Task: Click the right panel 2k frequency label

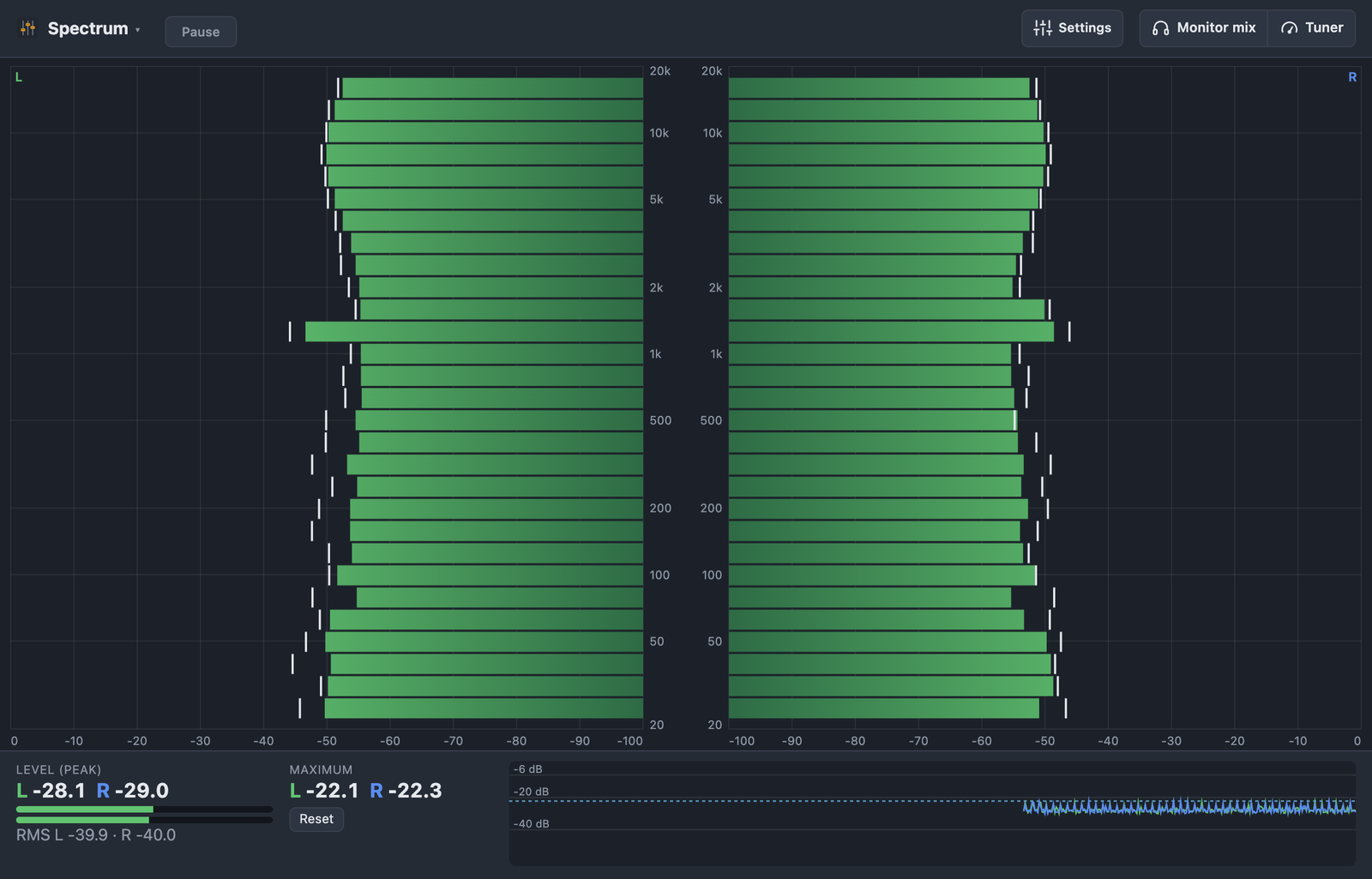Action: (x=715, y=288)
